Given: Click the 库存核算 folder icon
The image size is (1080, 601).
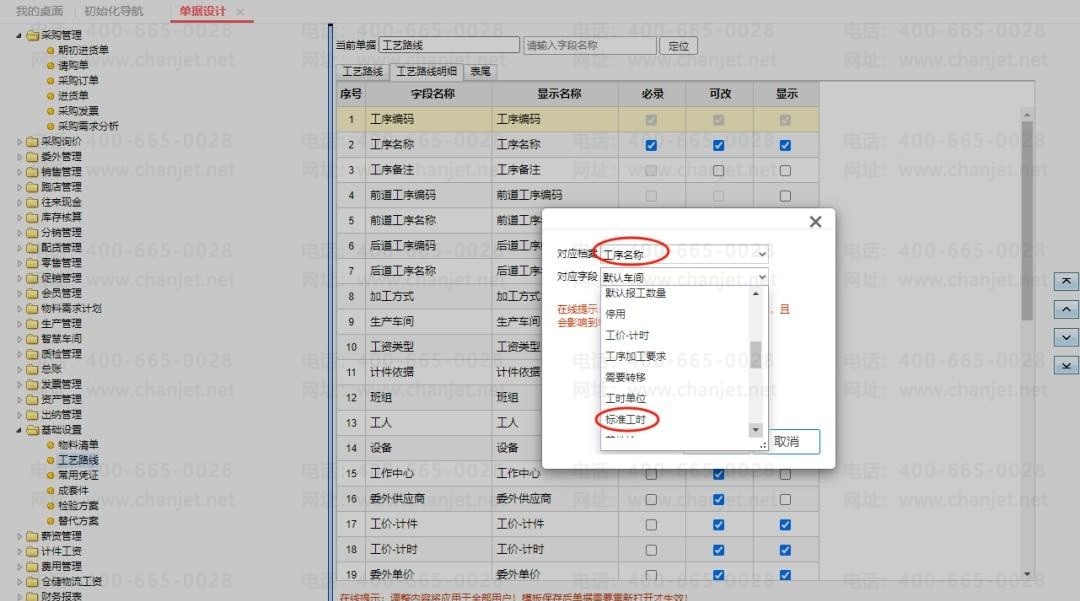Looking at the screenshot, I should click(32, 218).
